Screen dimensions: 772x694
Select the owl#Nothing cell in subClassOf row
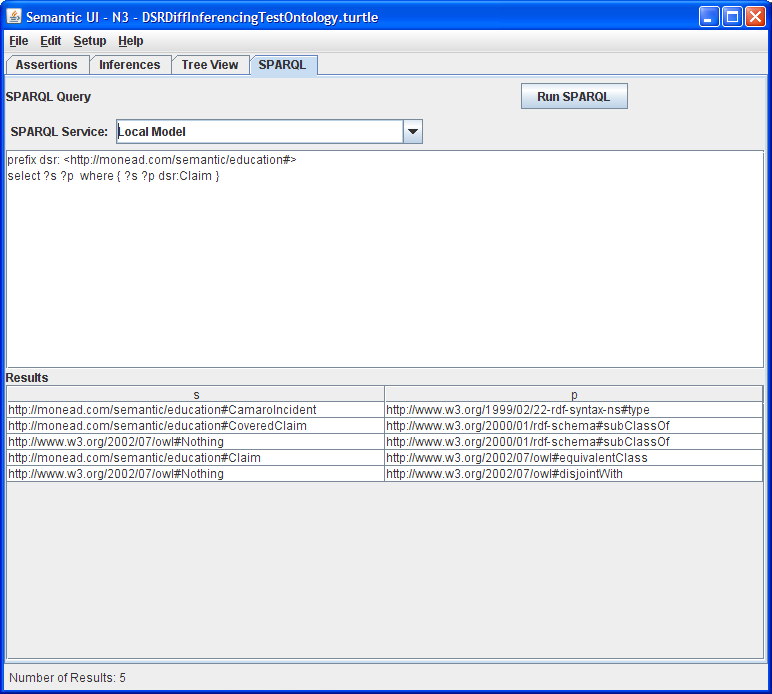click(x=196, y=442)
